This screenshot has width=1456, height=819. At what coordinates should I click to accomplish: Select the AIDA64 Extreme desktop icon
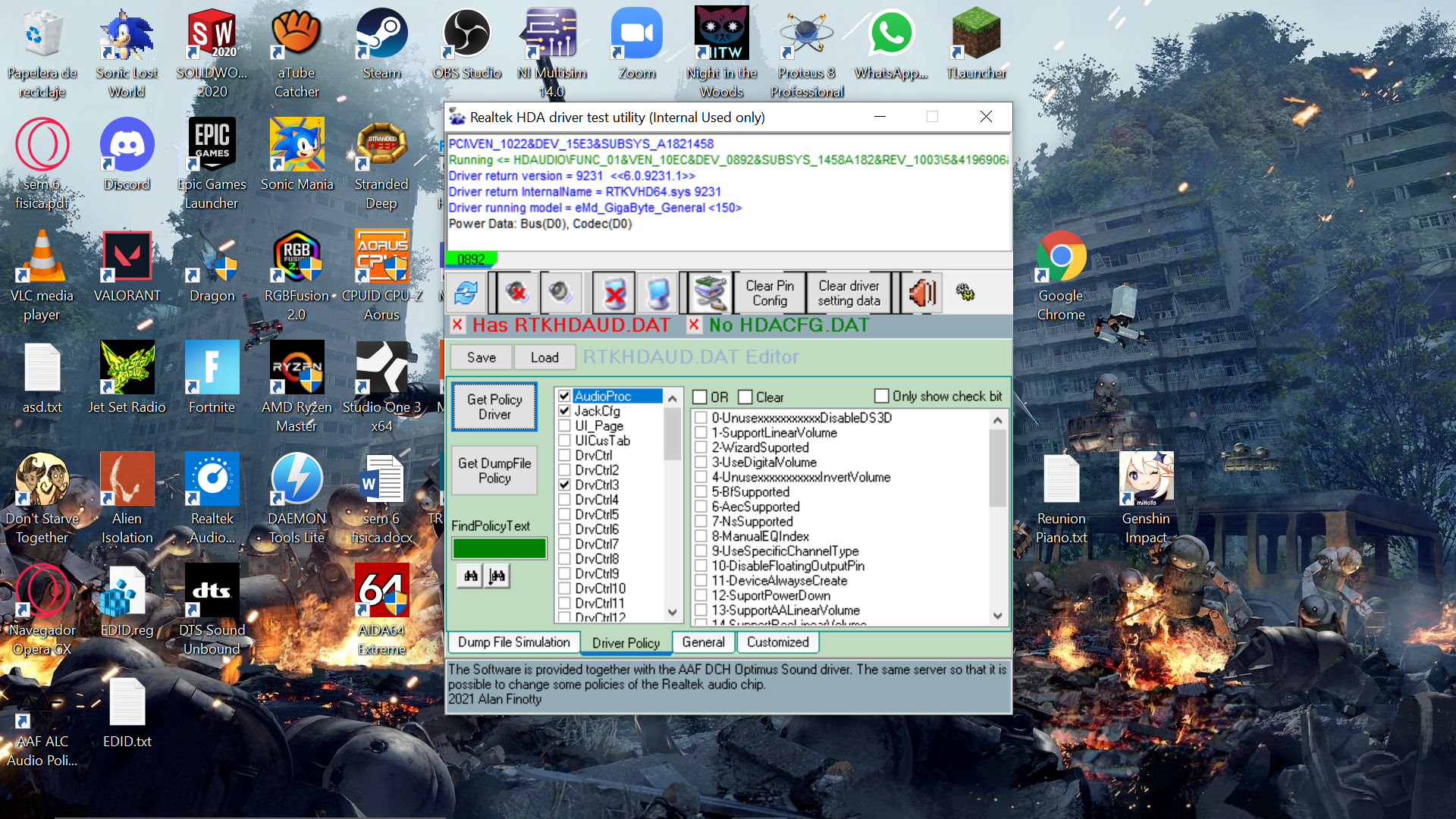point(381,610)
